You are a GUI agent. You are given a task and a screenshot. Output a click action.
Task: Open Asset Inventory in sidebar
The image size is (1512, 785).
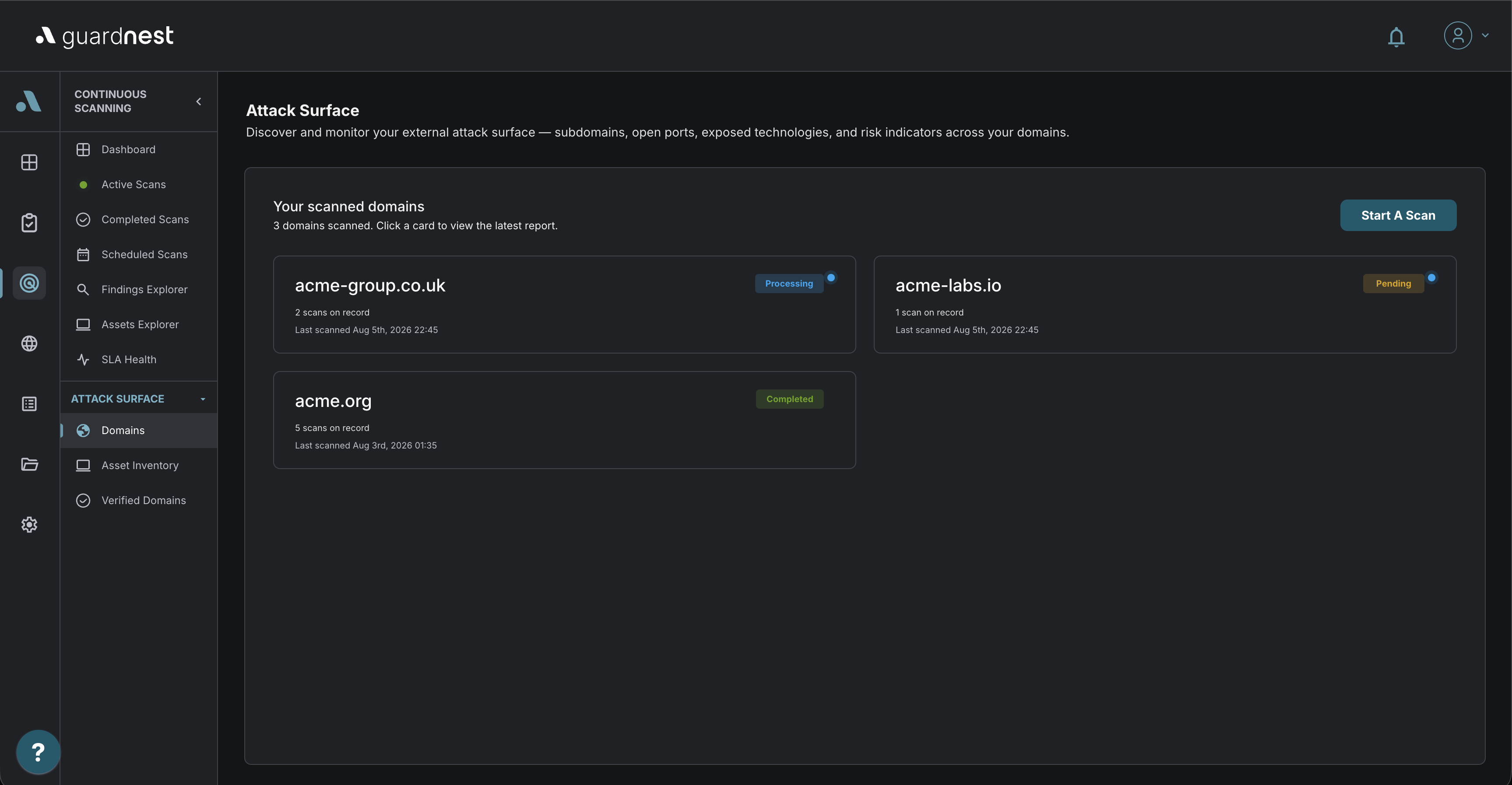point(138,465)
